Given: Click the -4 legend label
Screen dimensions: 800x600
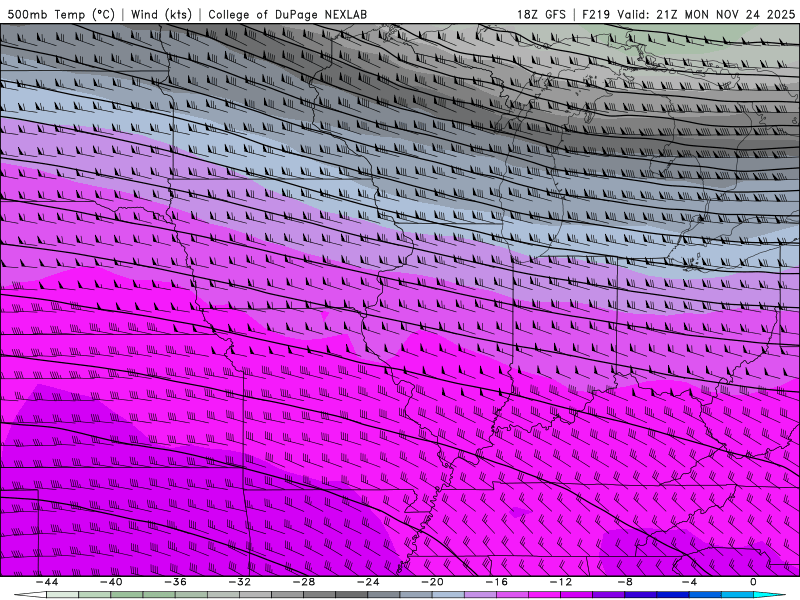Looking at the screenshot, I should pos(690,582).
